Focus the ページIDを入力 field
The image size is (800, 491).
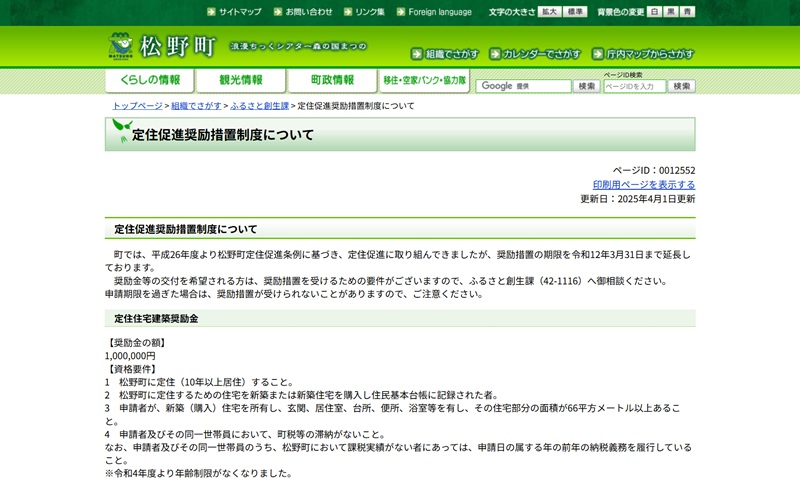(x=635, y=86)
